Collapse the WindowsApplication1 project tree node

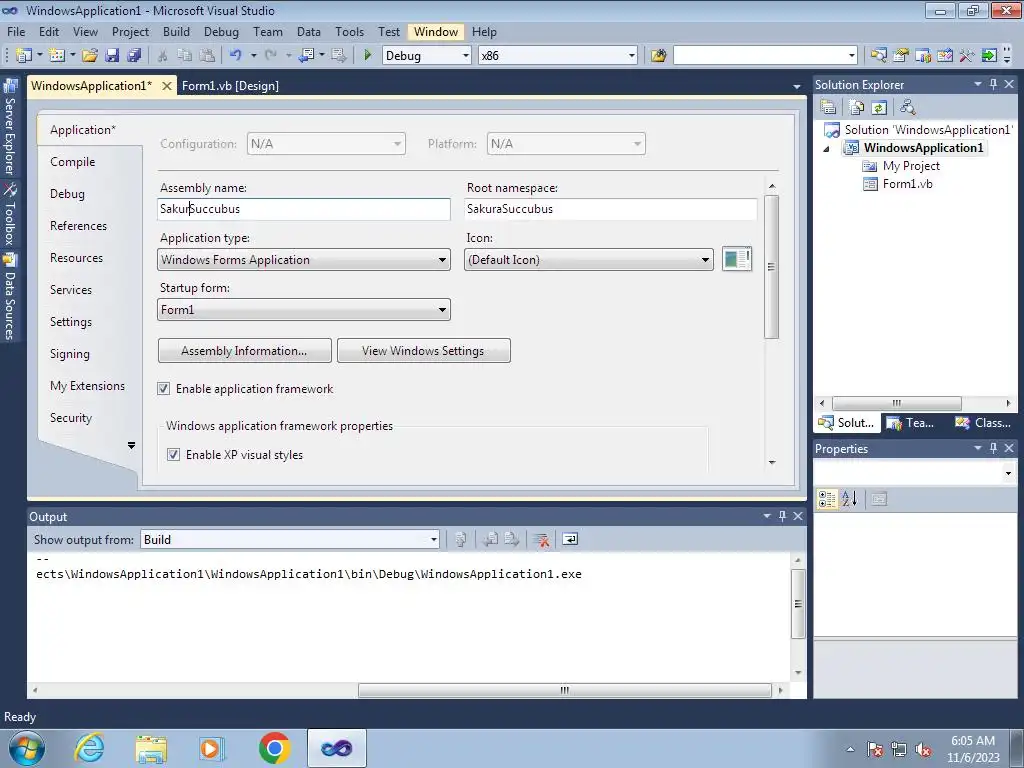(827, 149)
